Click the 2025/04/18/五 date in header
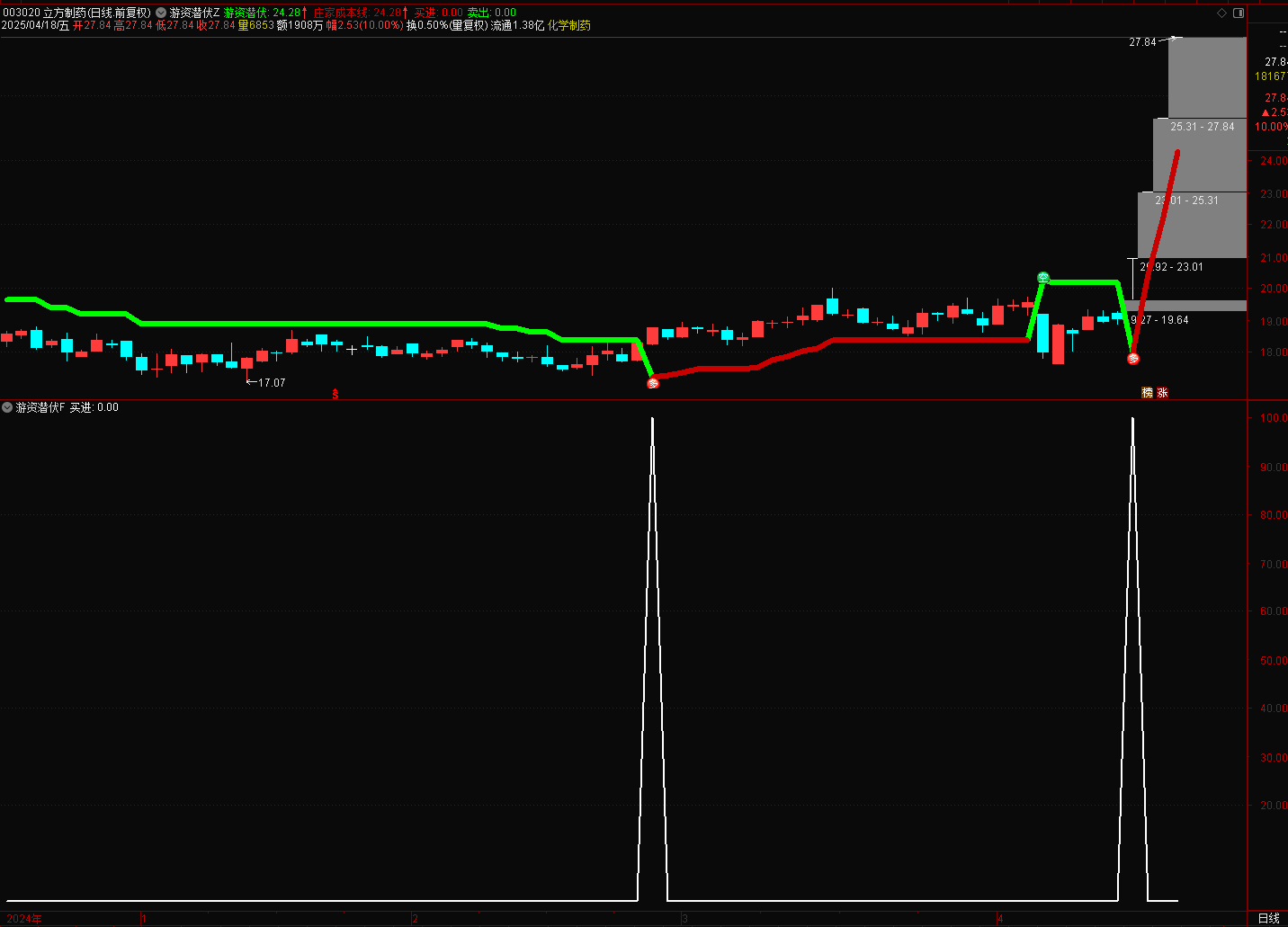This screenshot has width=1288, height=927. click(x=35, y=25)
